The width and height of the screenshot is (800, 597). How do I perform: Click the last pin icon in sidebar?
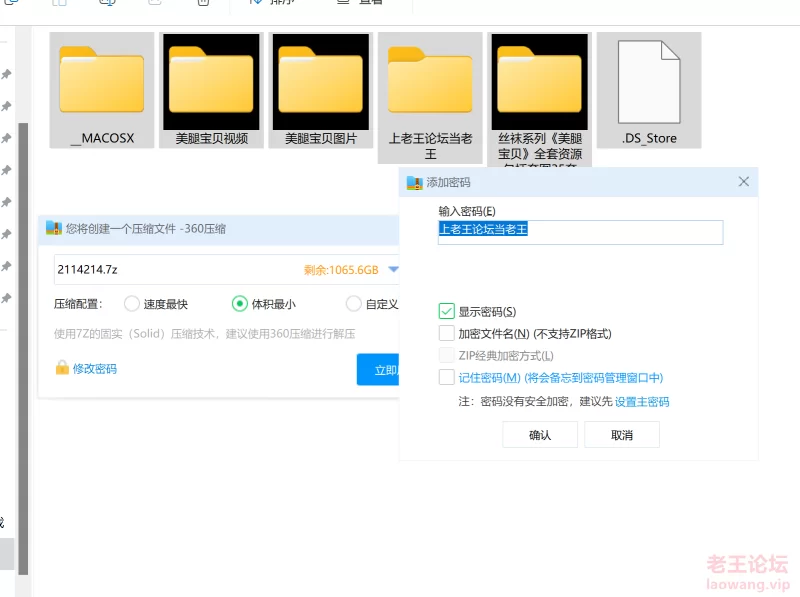click(6, 298)
